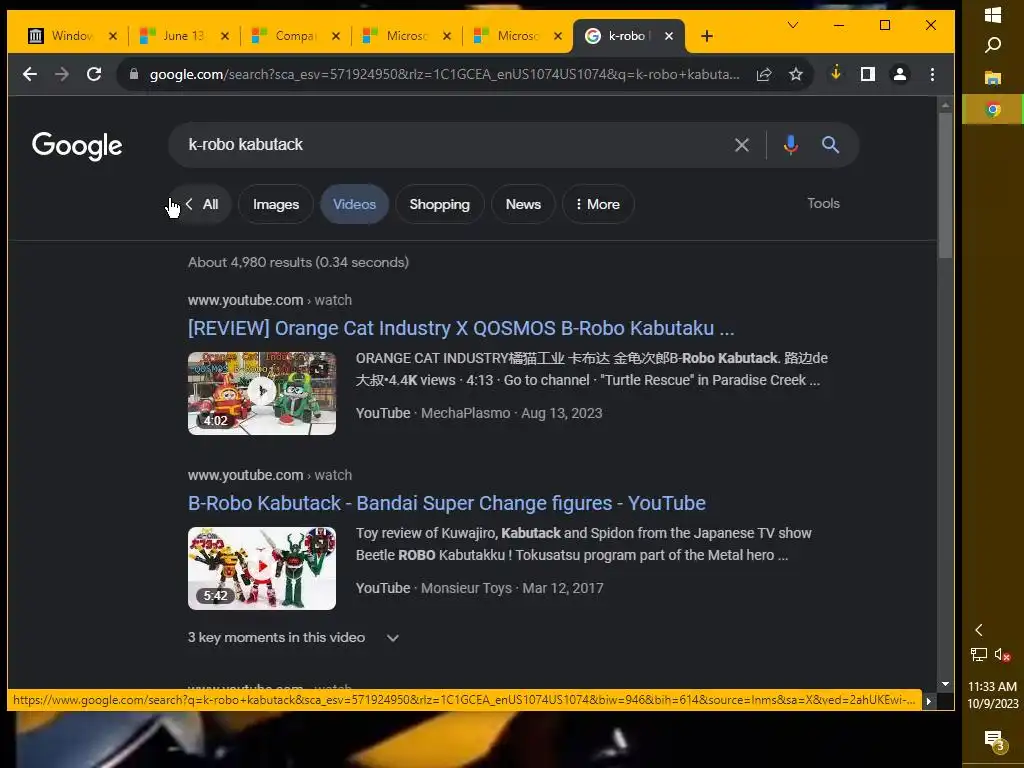
Task: Select the Videos search filter
Action: point(354,204)
